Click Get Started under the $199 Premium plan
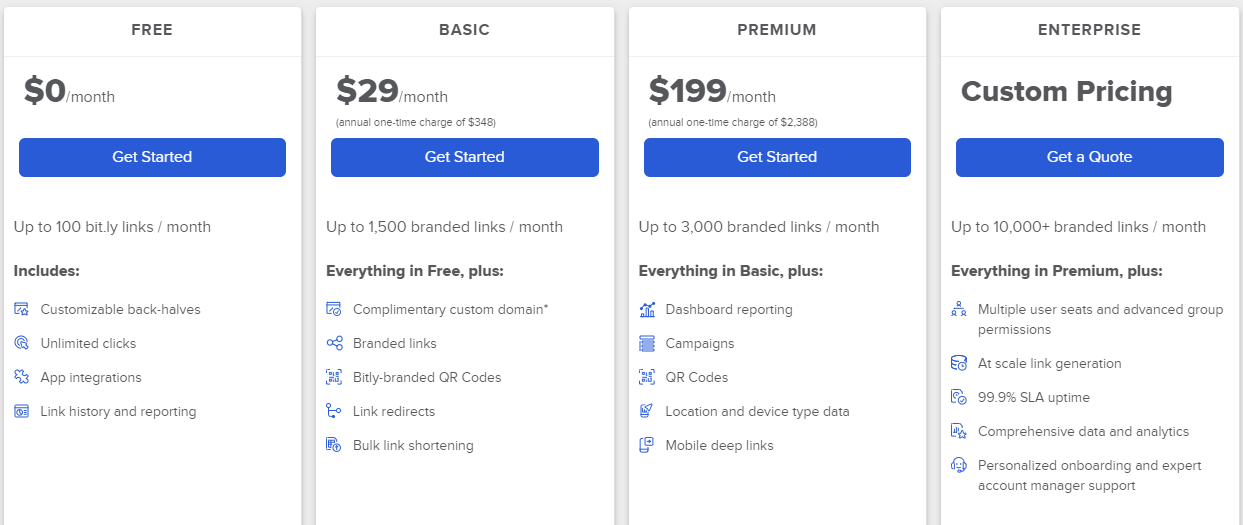1243x525 pixels. tap(777, 157)
